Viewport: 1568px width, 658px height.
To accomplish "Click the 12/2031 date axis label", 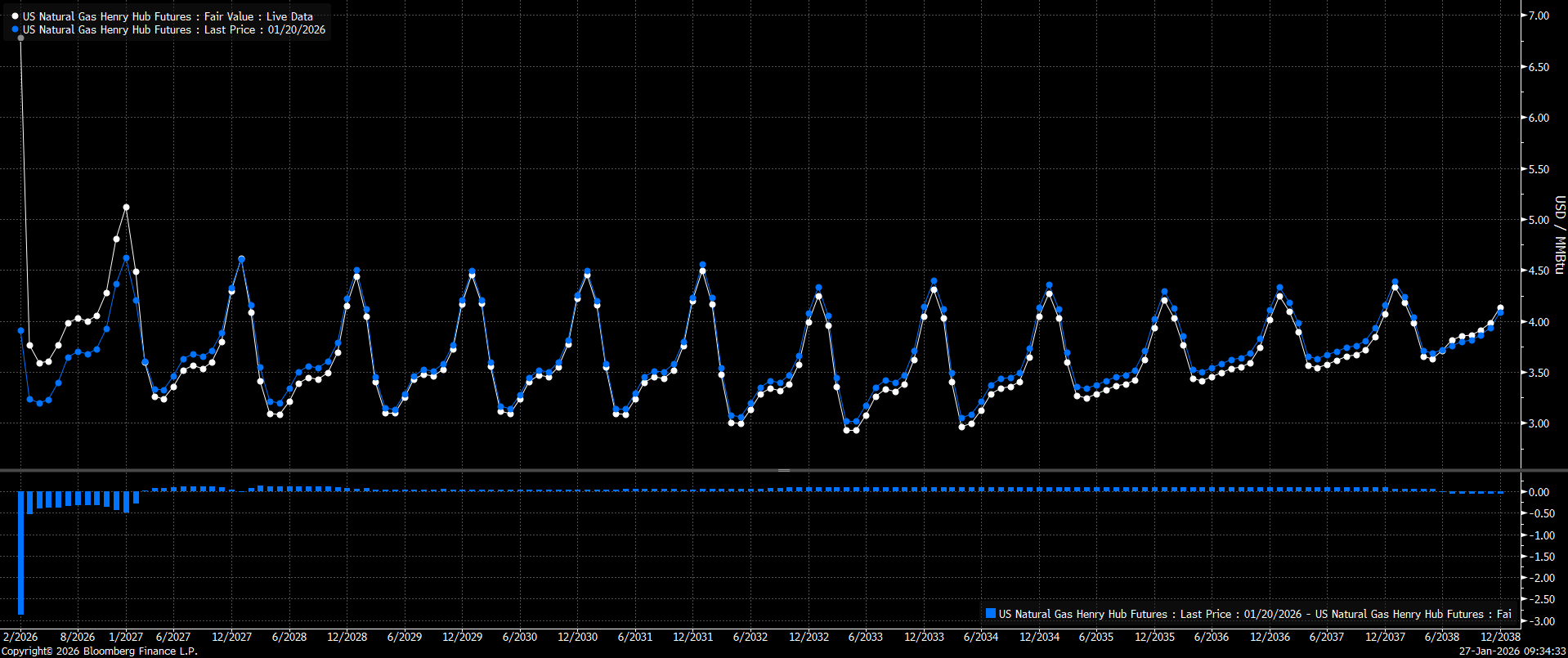I will coord(693,637).
